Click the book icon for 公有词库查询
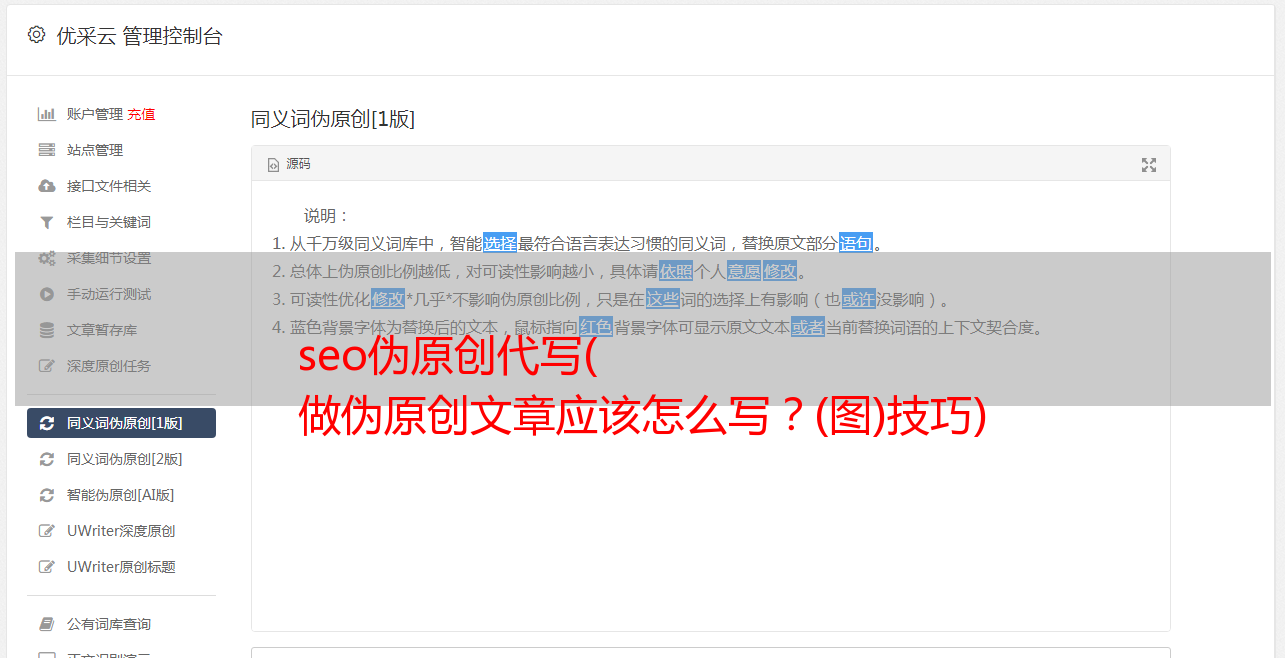 pos(47,624)
